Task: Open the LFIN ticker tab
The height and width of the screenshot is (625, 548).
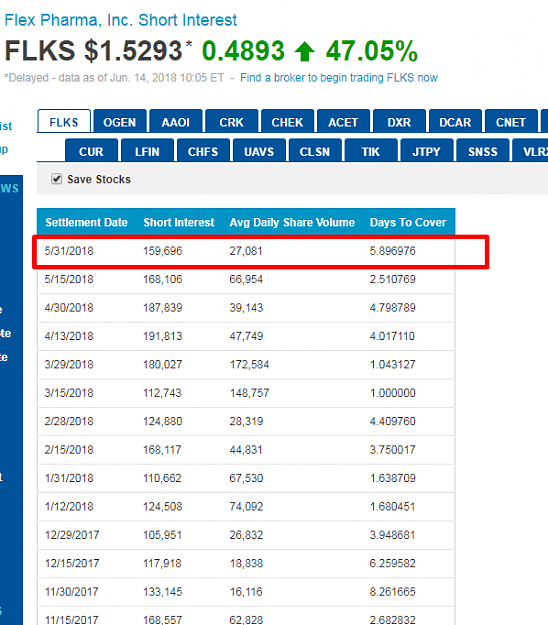Action: (x=147, y=150)
